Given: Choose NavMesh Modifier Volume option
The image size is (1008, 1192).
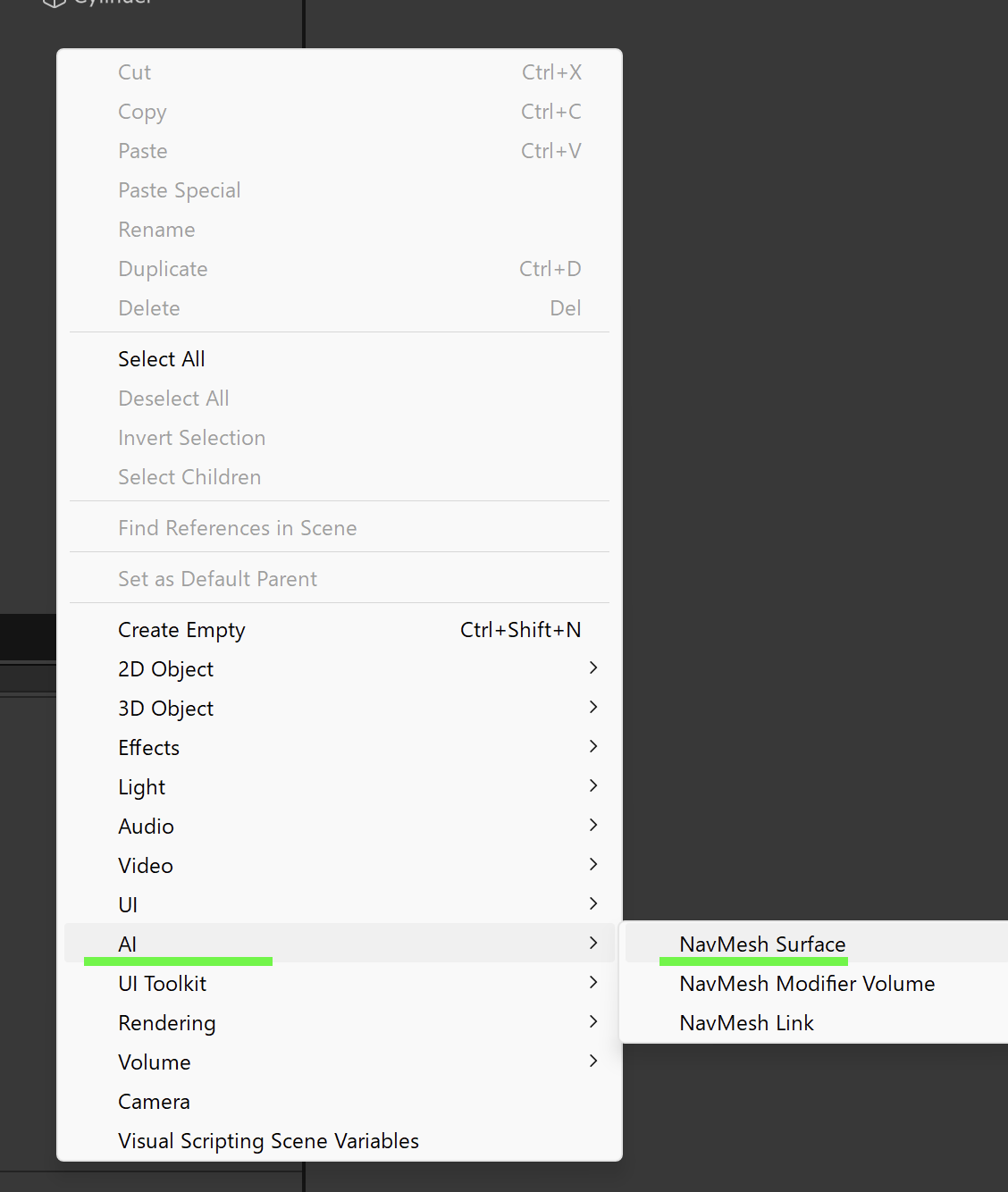Looking at the screenshot, I should 806,983.
